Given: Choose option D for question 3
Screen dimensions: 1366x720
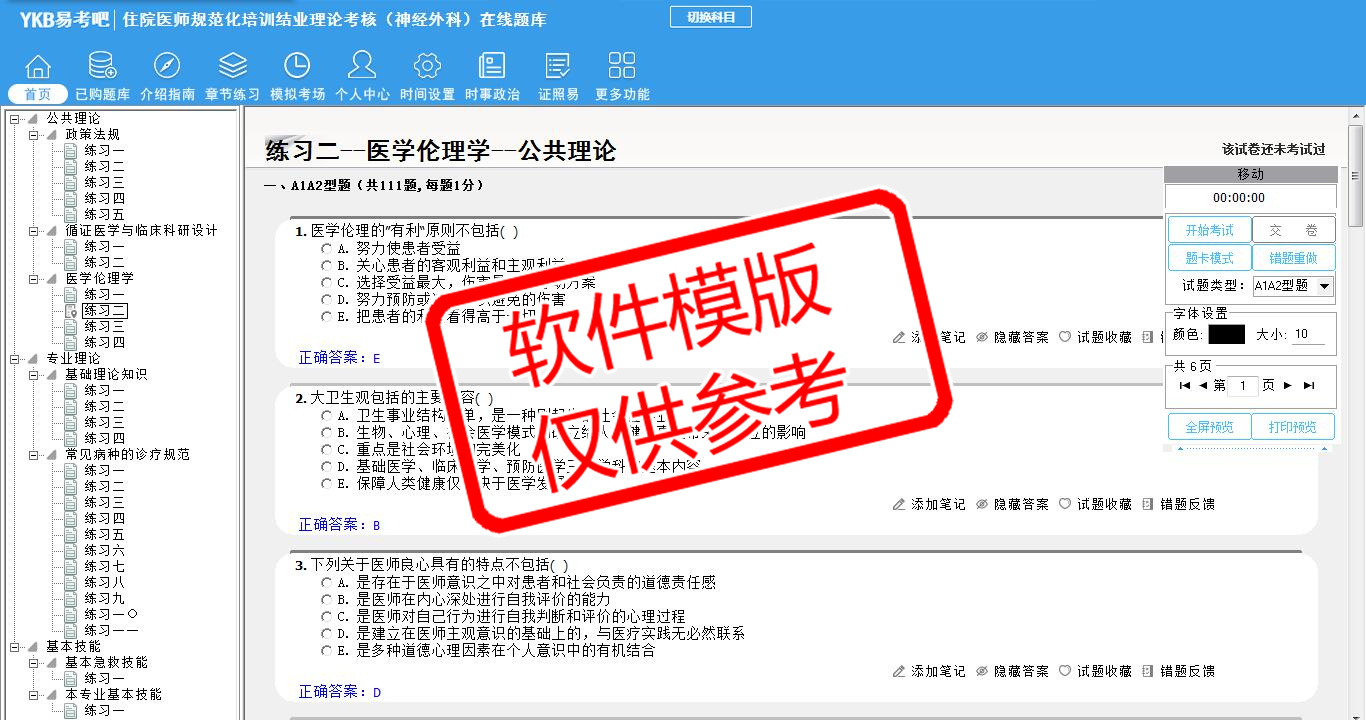Looking at the screenshot, I should [327, 633].
